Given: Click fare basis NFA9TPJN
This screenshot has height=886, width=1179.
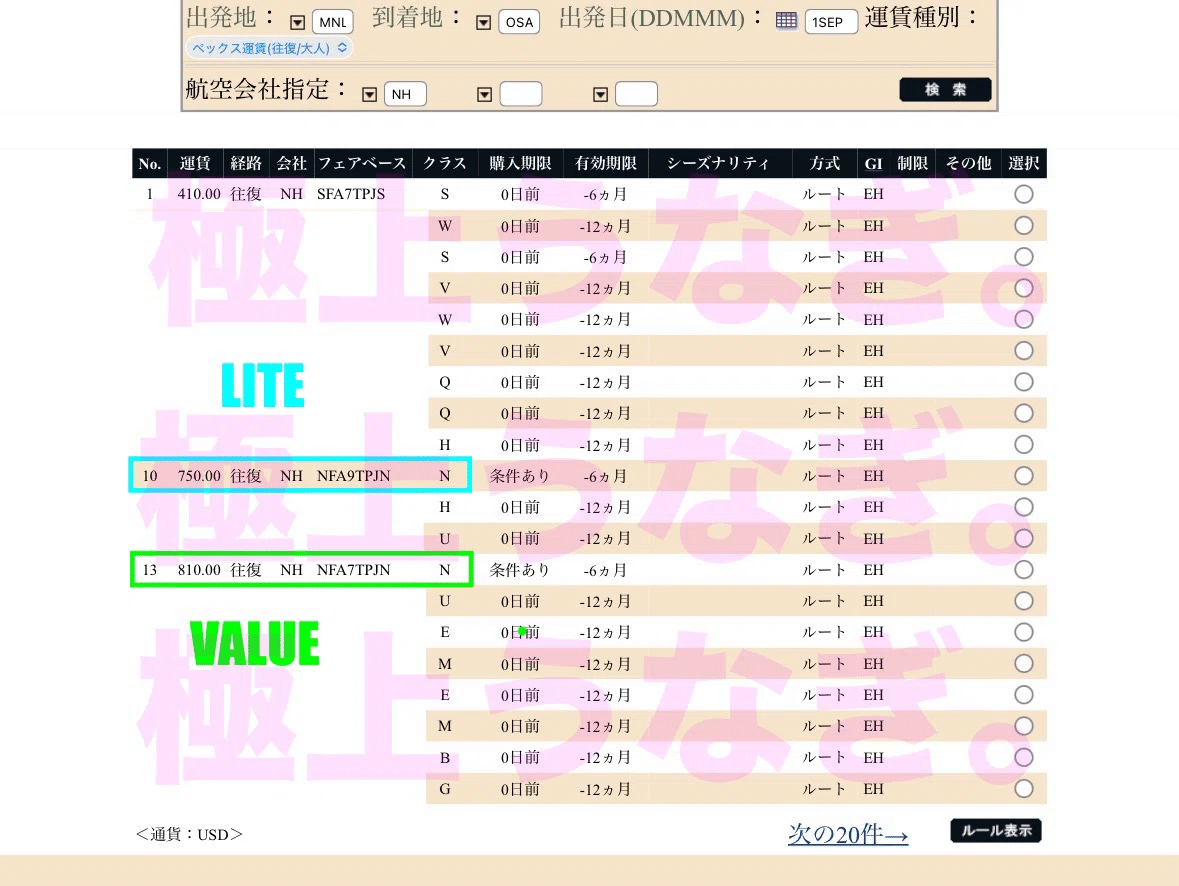Looking at the screenshot, I should pyautogui.click(x=353, y=475).
